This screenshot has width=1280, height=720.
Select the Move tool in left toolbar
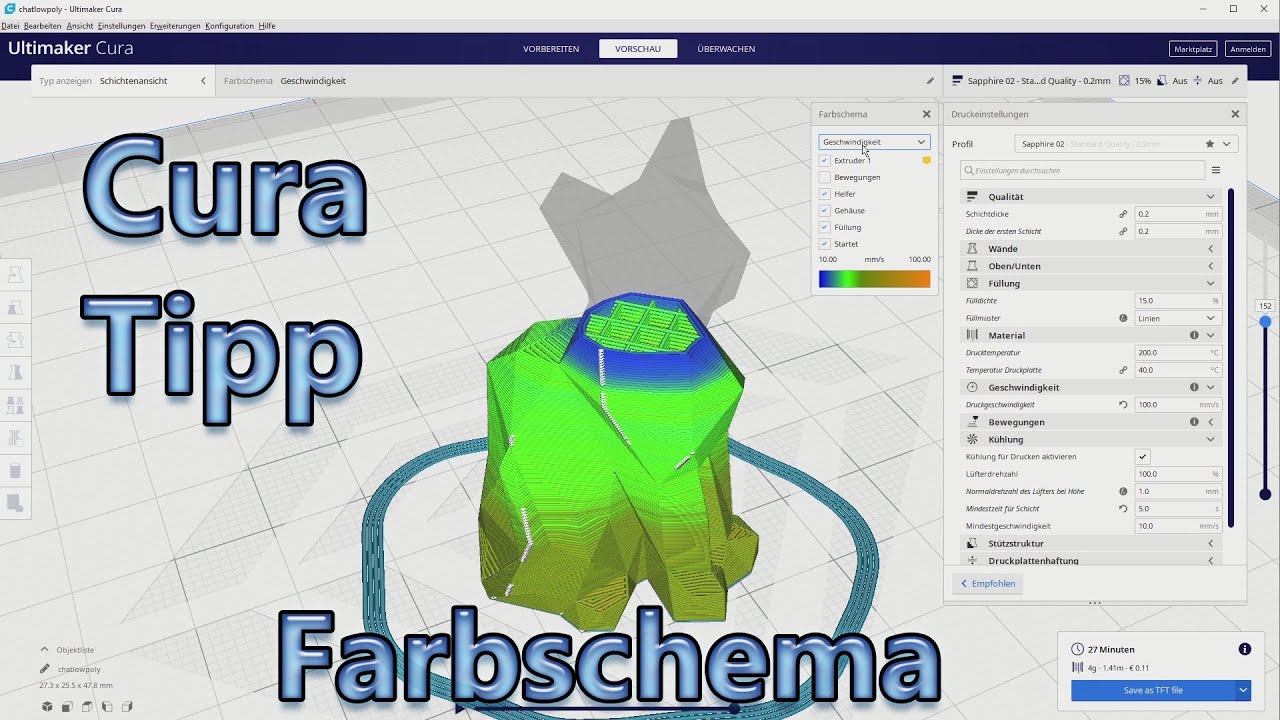(x=15, y=275)
